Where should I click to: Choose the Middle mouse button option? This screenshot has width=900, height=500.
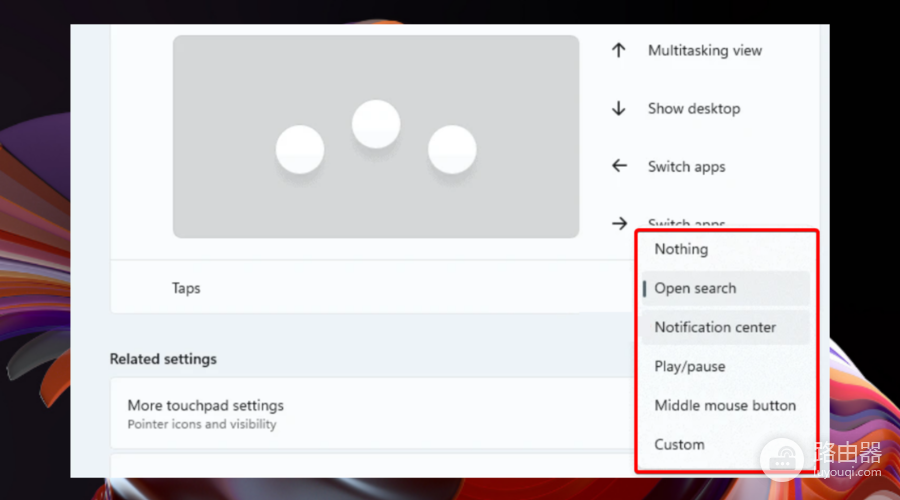coord(726,405)
